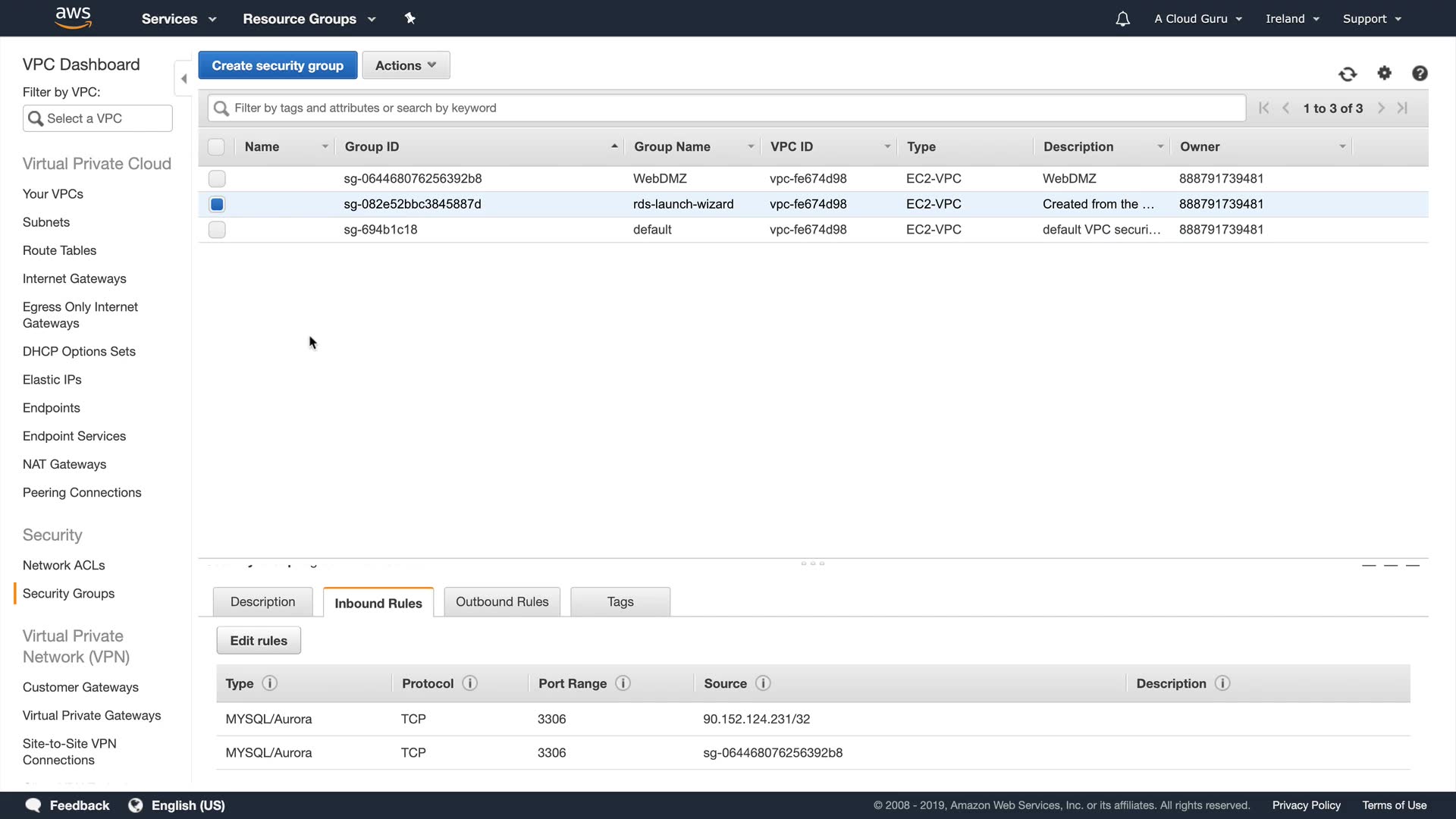Refresh the security groups list
The width and height of the screenshot is (1456, 819).
click(1348, 74)
